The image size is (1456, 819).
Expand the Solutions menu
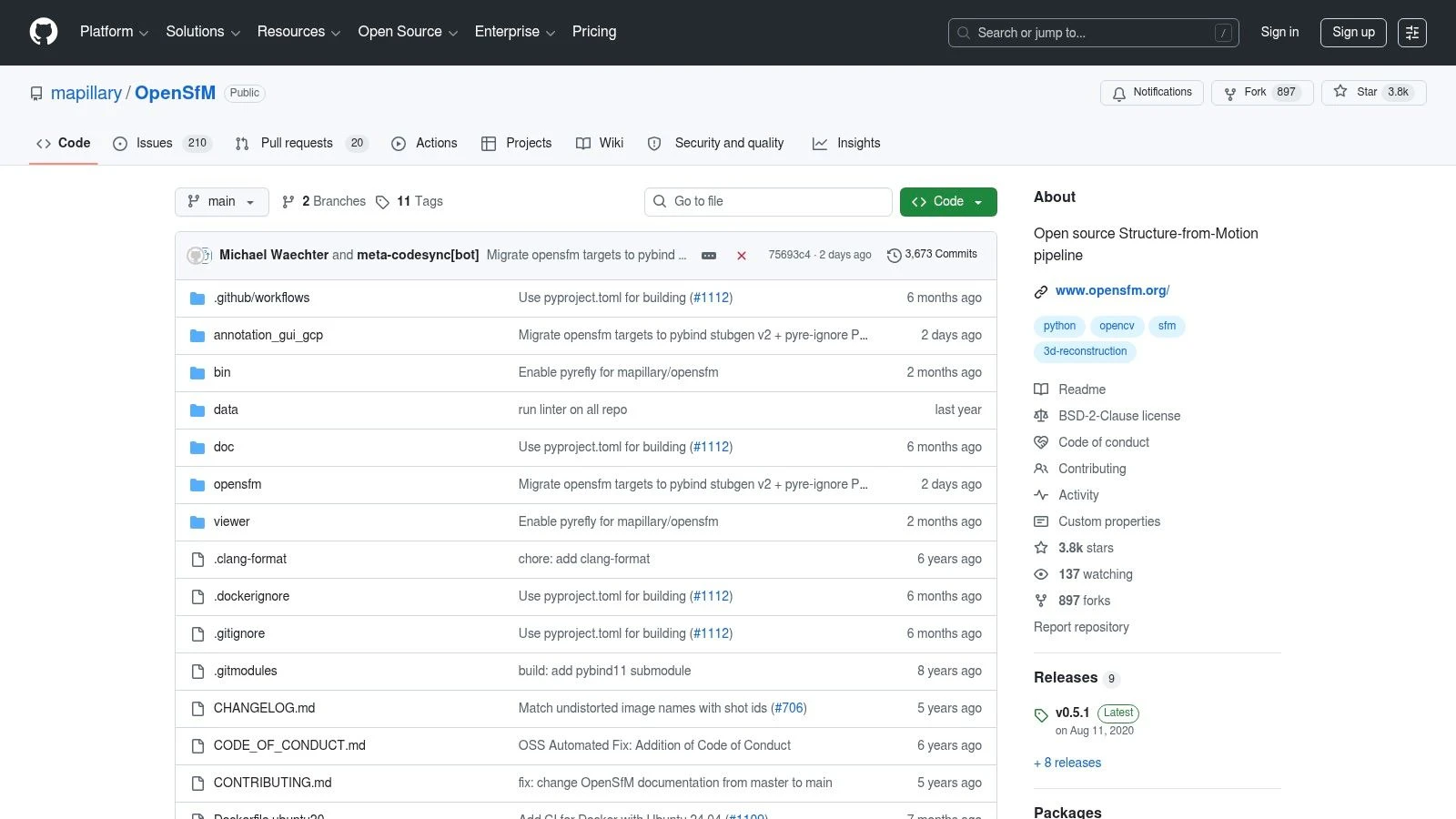(203, 32)
